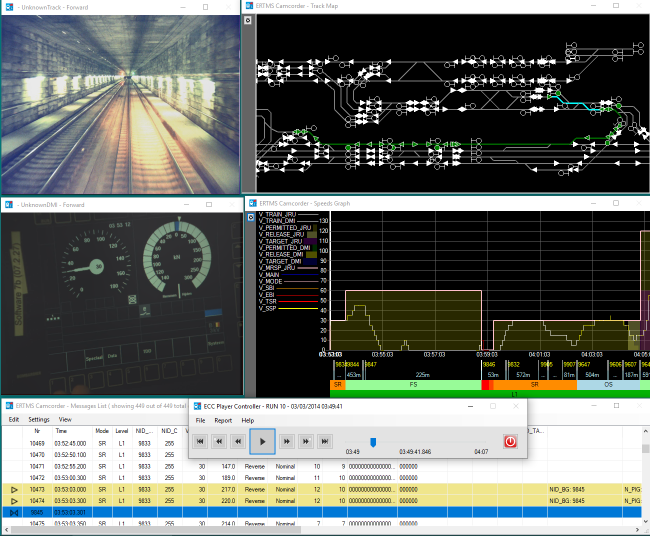The image size is (650, 536).
Task: Open the Help menu in ECC Player Controller
Action: 247,420
